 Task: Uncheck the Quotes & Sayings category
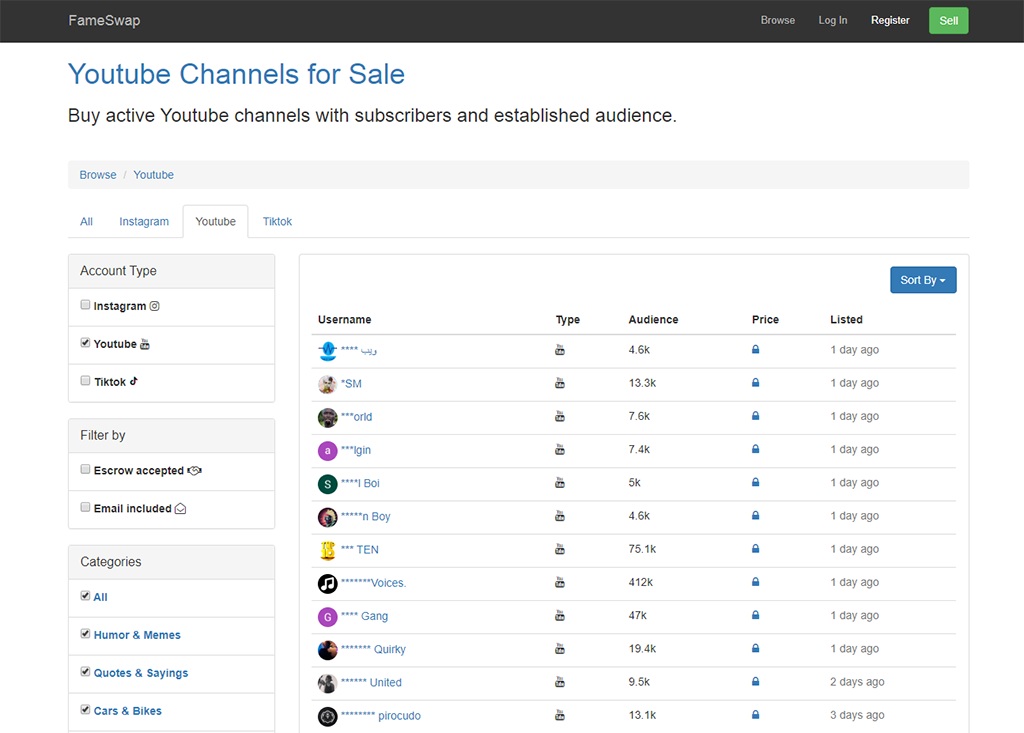(85, 671)
